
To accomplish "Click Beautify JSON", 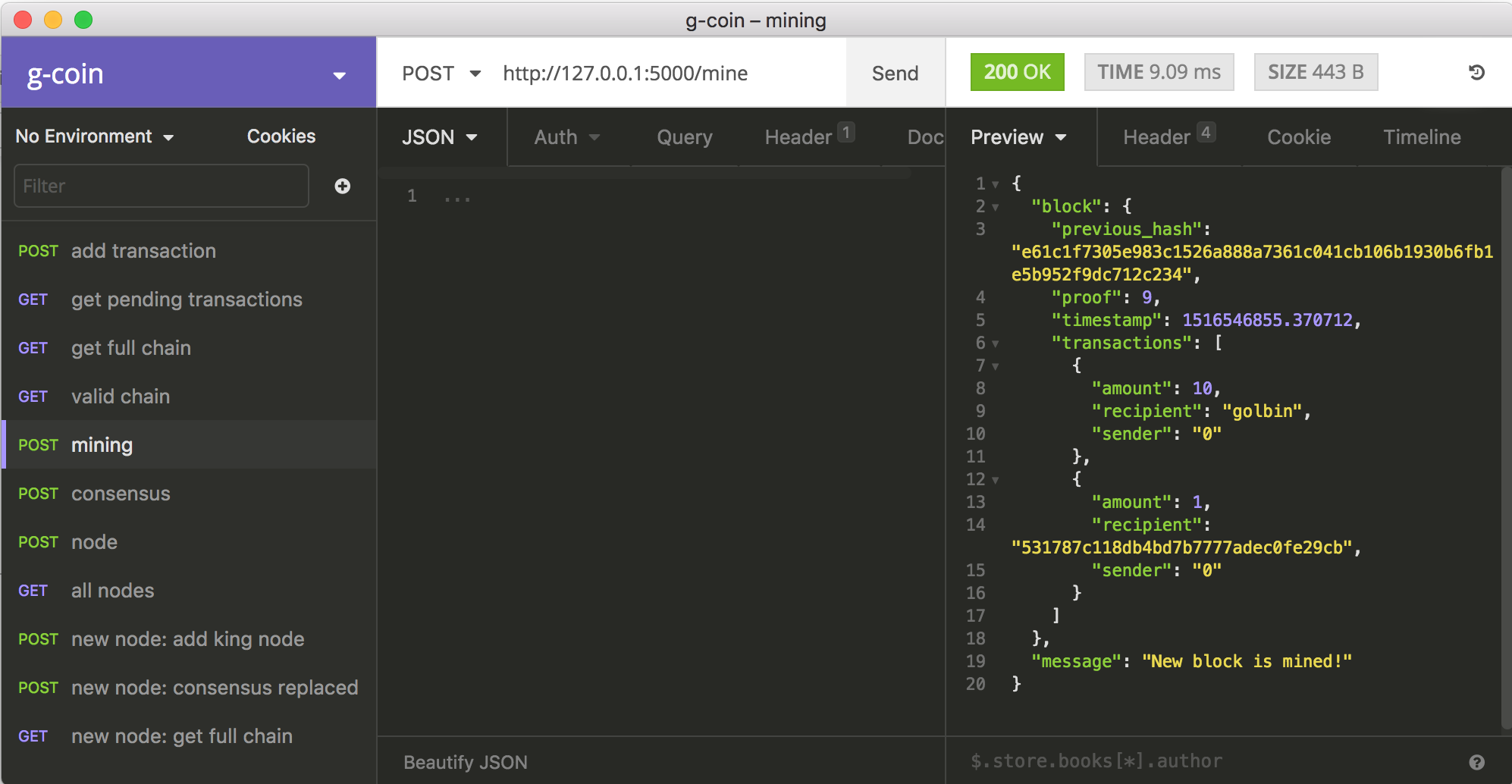I will [466, 762].
